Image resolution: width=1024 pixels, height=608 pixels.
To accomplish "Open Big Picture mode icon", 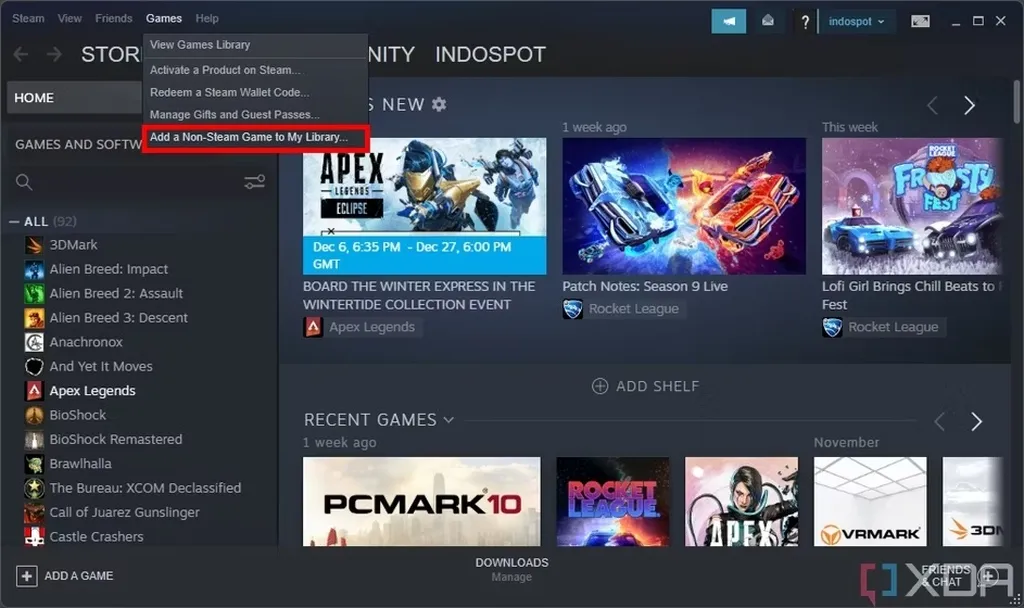I will click(920, 22).
